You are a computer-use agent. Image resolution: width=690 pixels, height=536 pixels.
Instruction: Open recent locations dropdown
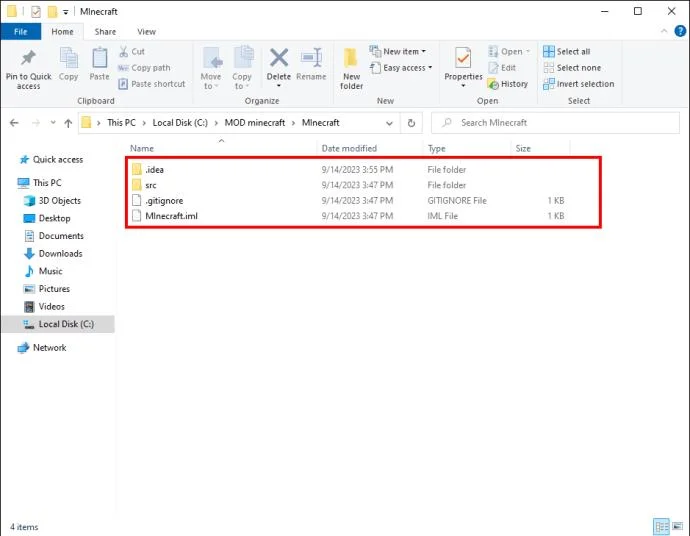coord(53,123)
